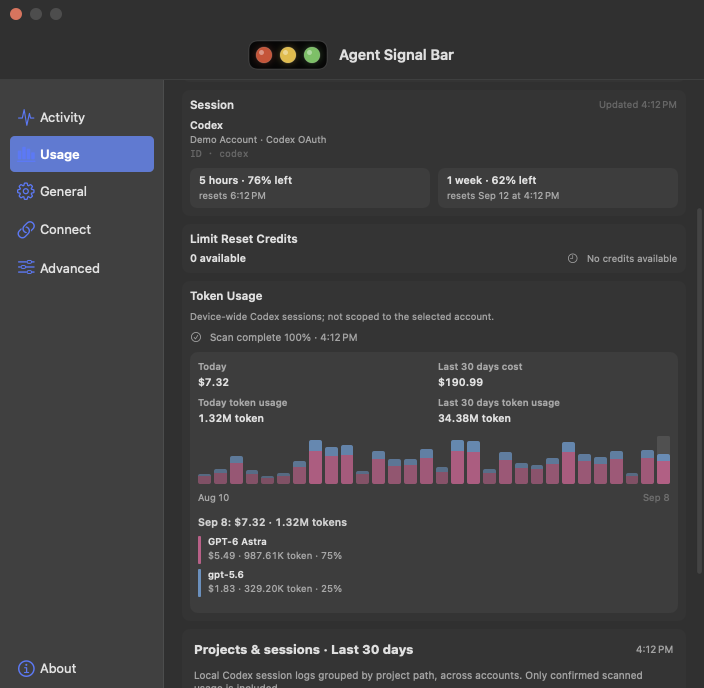
Task: Click the Activity pulse waveform icon
Action: [26, 117]
